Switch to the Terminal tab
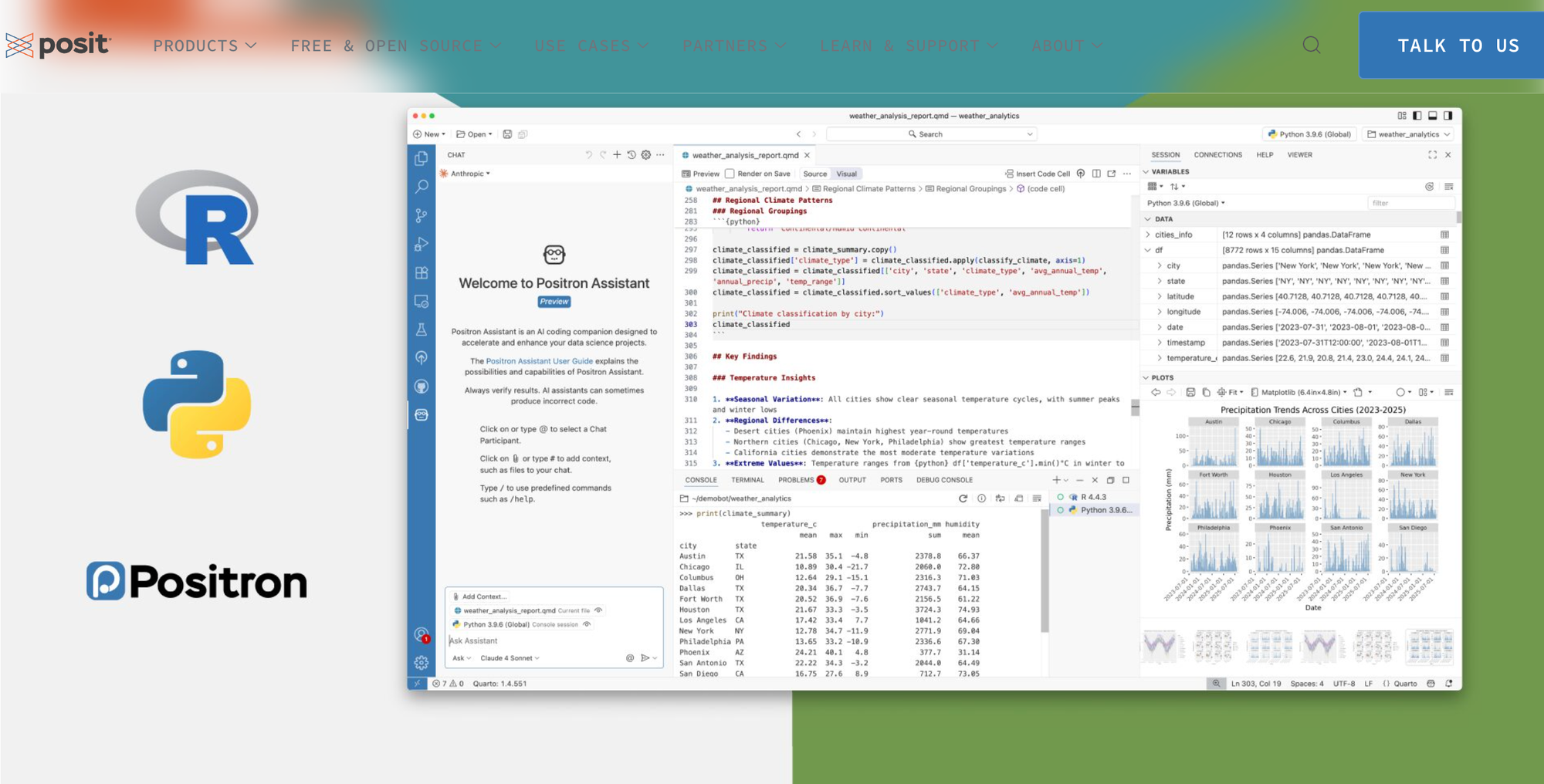The image size is (1544, 784). 747,480
